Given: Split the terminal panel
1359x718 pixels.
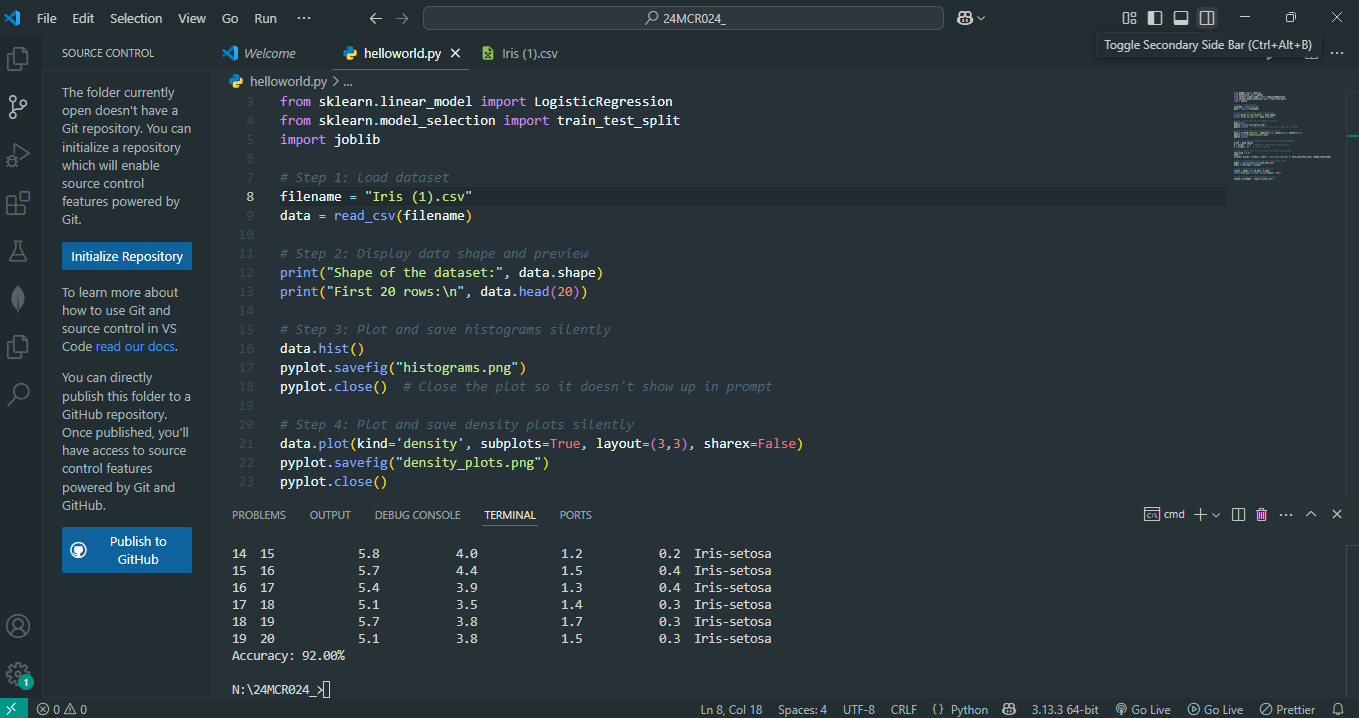Looking at the screenshot, I should click(1238, 514).
